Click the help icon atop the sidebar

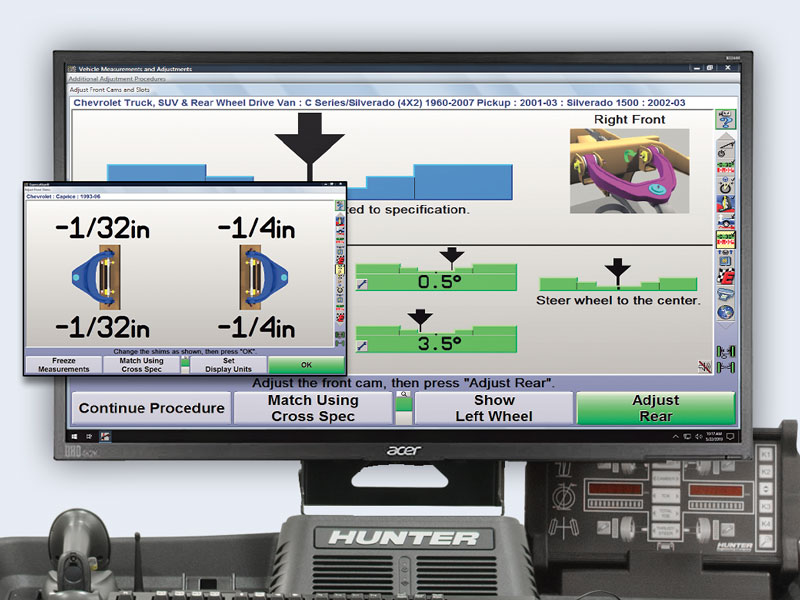726,120
